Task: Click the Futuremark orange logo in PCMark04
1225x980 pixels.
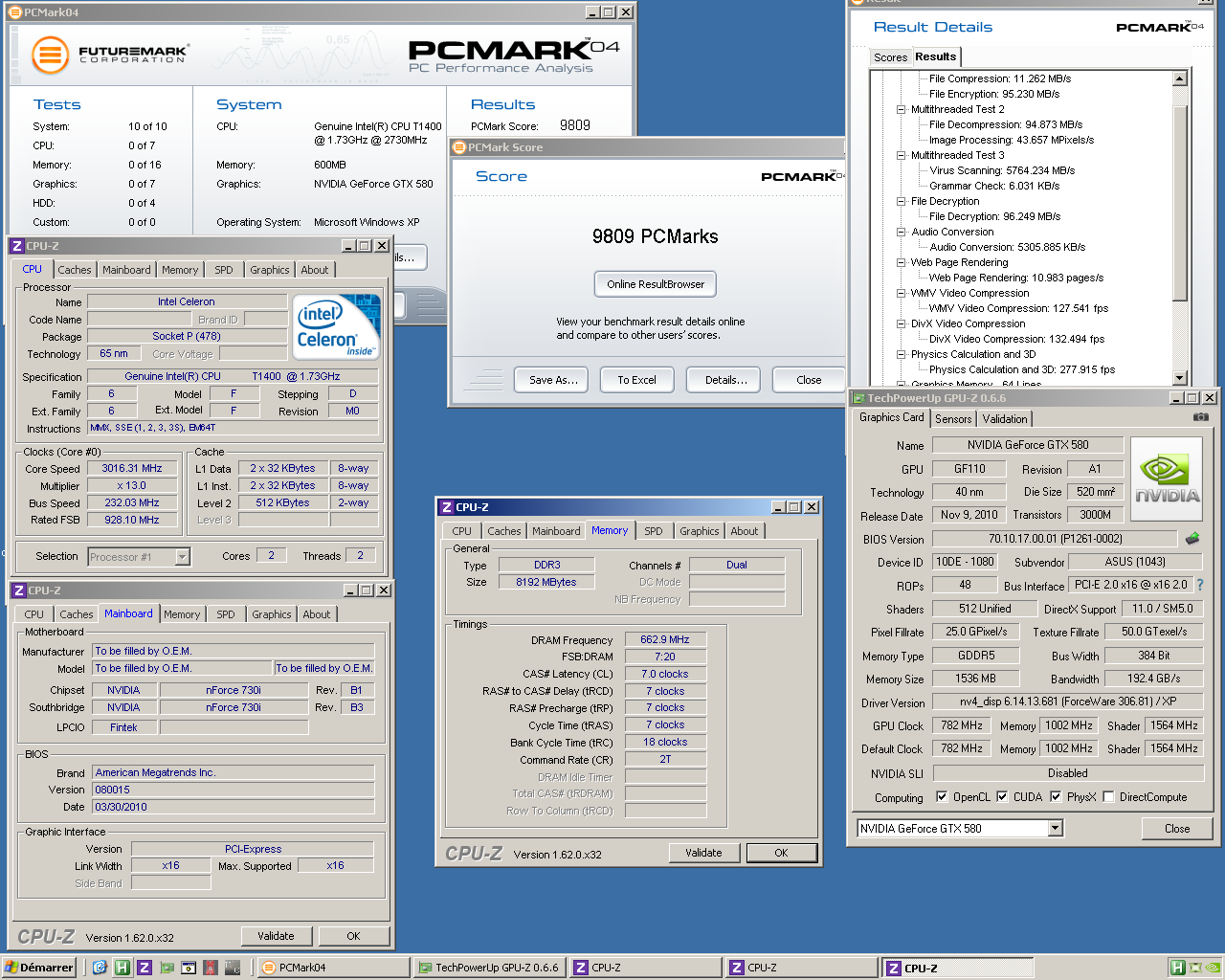Action: point(50,55)
